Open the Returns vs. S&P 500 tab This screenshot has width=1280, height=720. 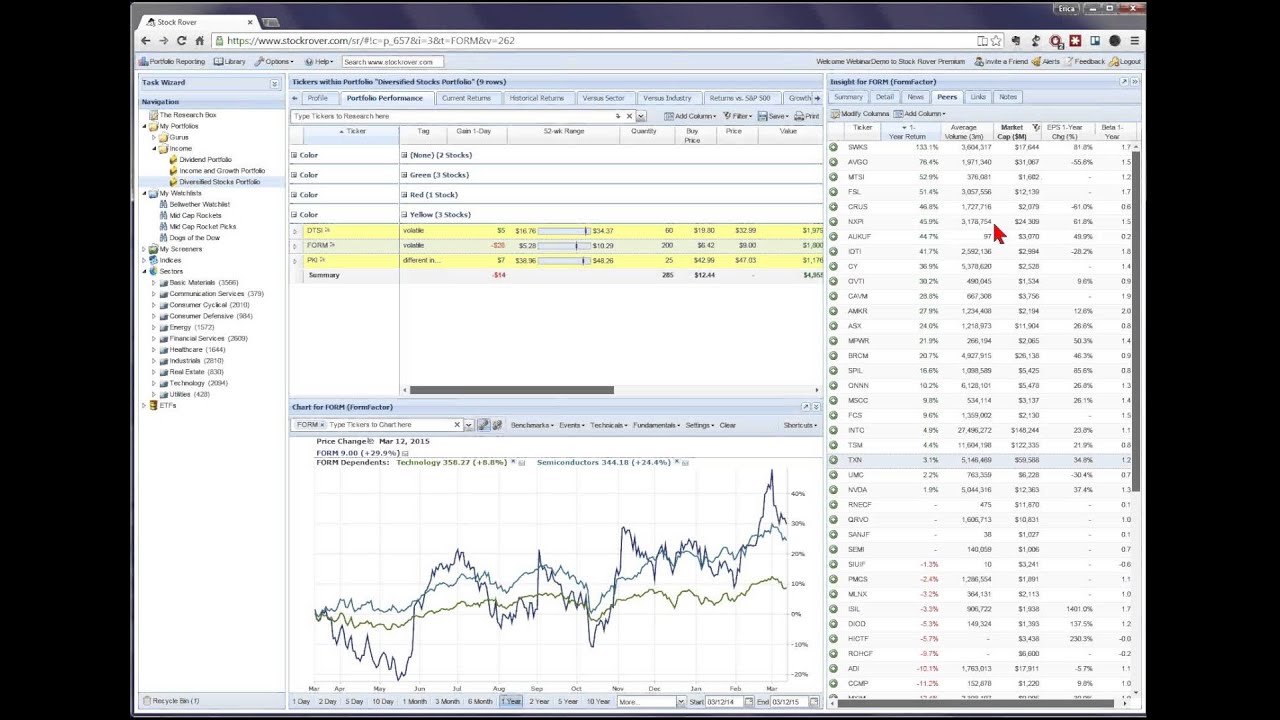[740, 98]
